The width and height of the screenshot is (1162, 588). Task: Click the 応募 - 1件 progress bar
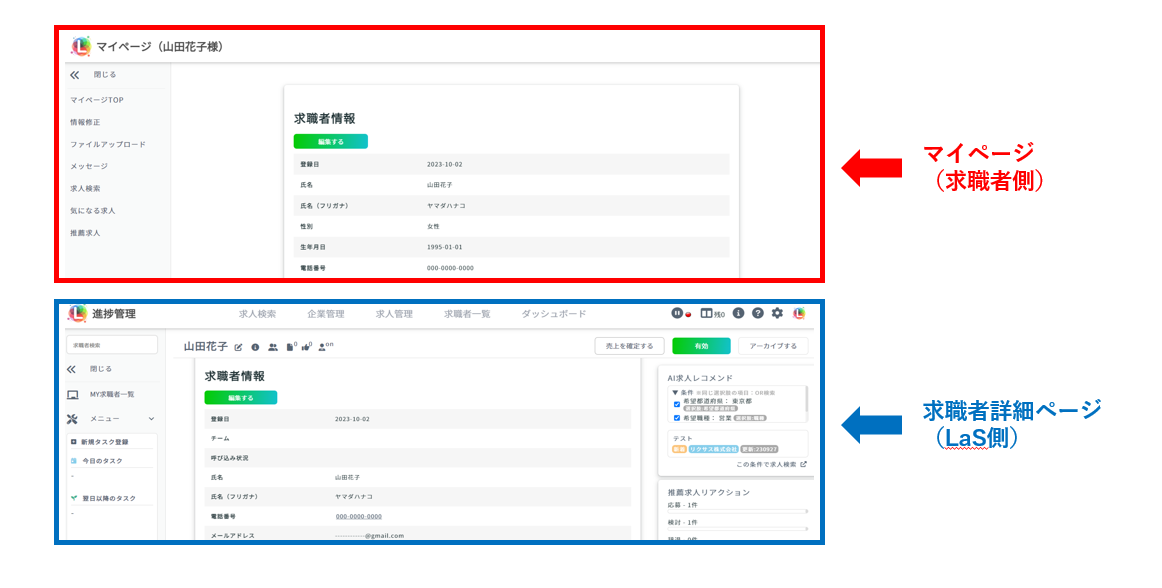(737, 512)
